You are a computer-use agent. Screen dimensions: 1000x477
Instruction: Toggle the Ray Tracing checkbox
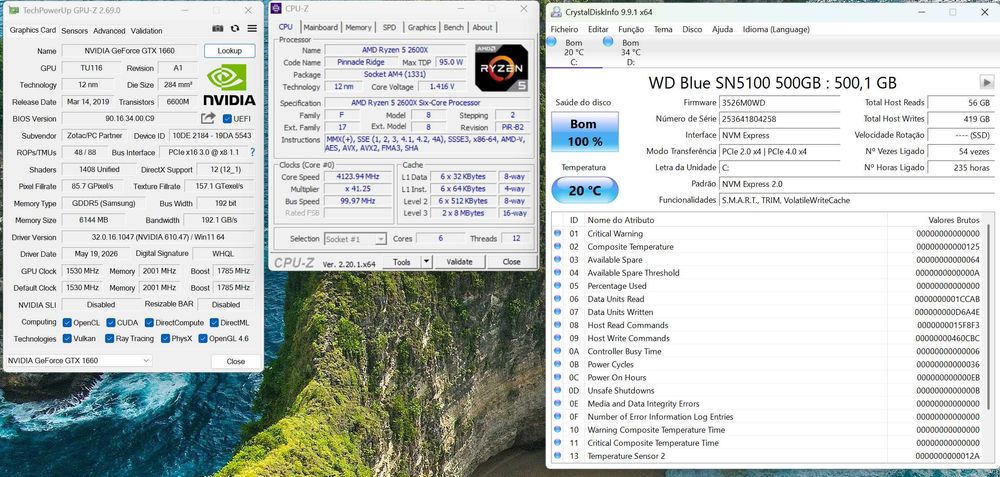(110, 339)
